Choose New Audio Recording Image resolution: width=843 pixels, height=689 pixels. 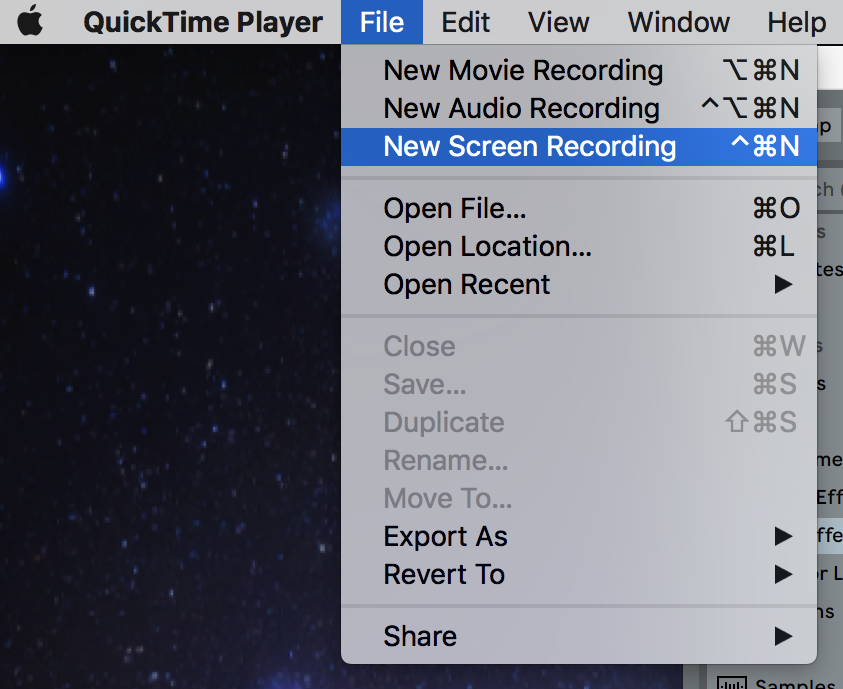(x=578, y=109)
